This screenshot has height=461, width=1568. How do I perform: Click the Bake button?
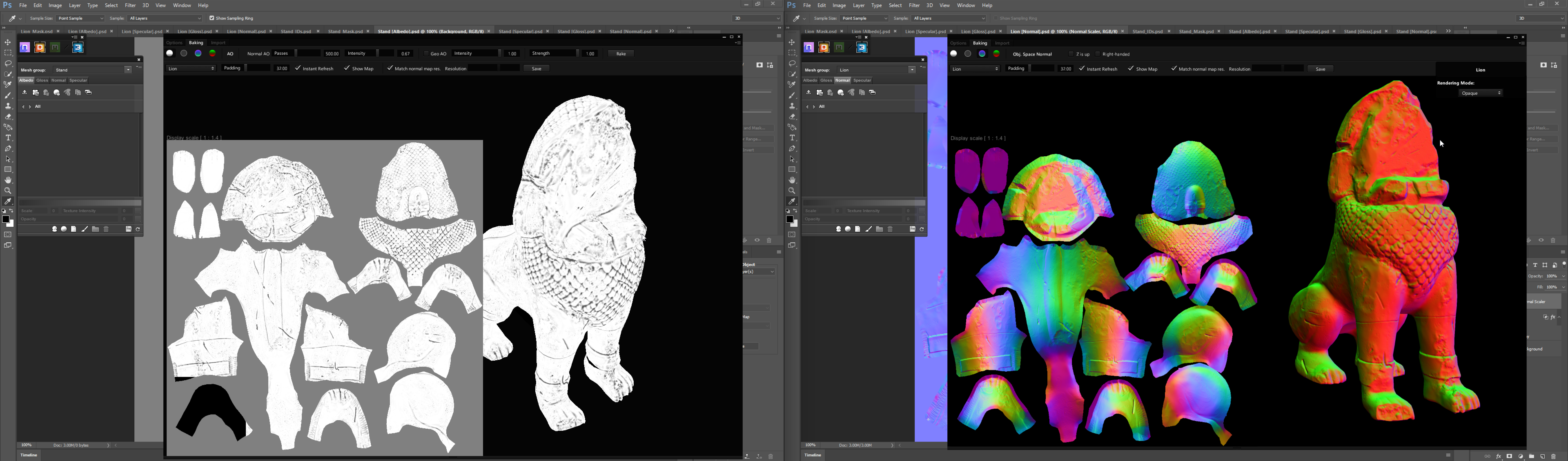(x=621, y=54)
